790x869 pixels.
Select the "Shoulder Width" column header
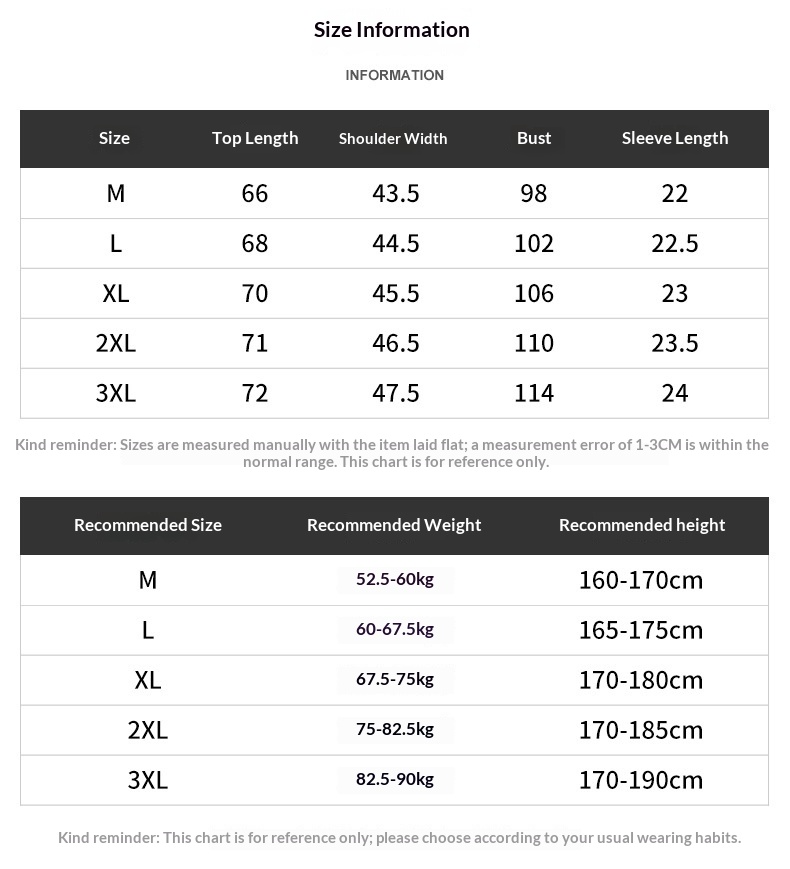(x=393, y=139)
